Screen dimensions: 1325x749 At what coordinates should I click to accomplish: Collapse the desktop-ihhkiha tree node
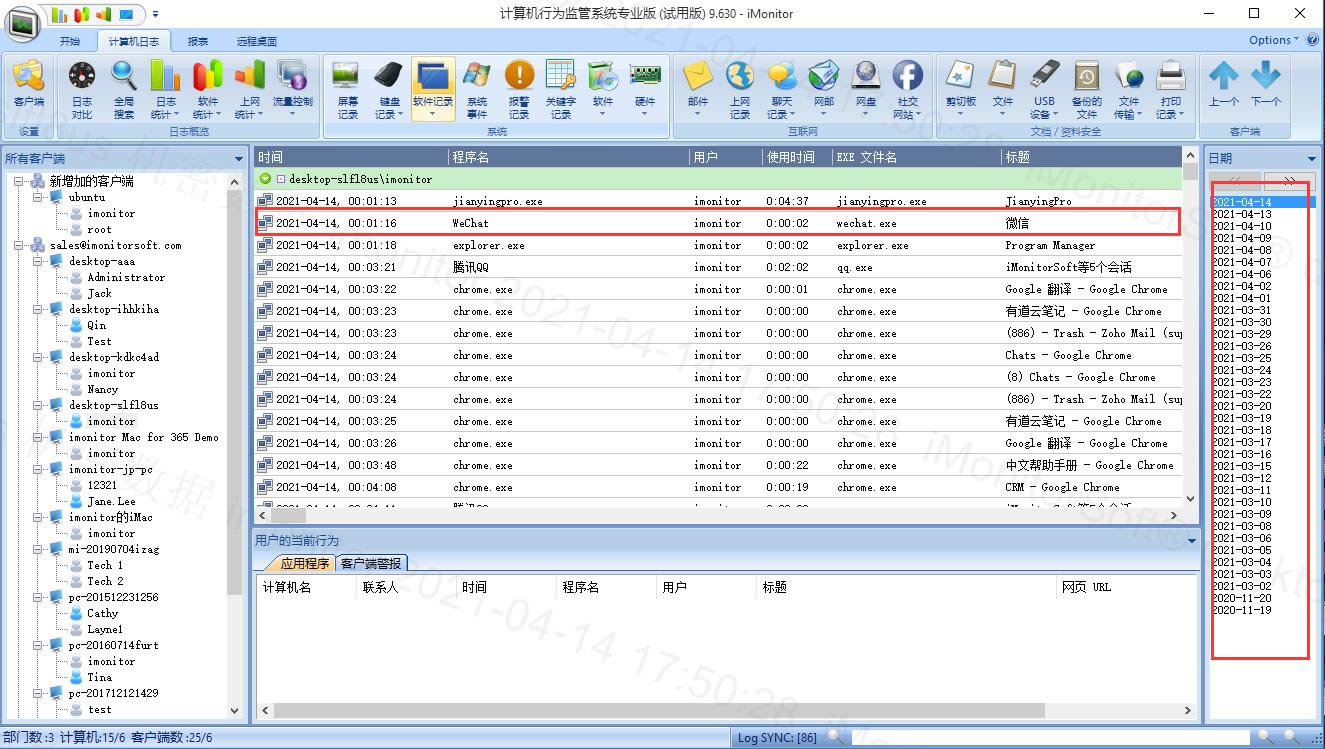[38, 309]
